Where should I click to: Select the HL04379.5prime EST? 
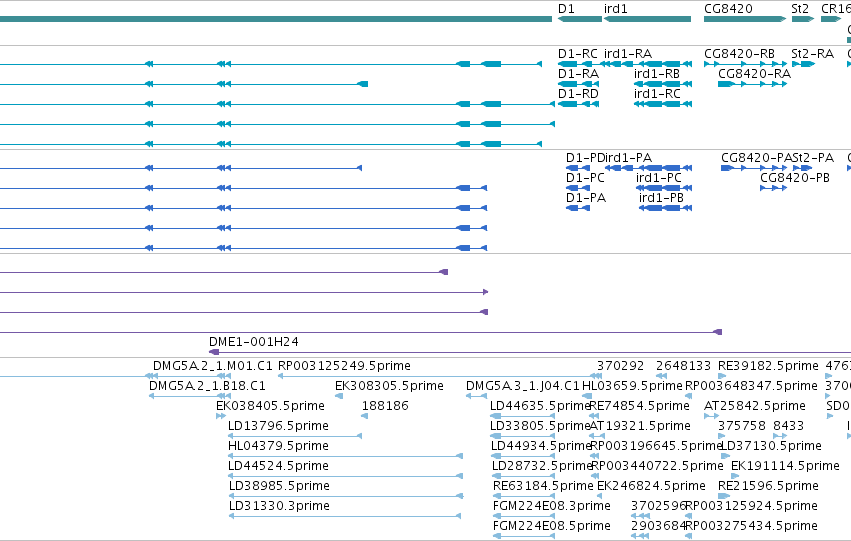[278, 446]
